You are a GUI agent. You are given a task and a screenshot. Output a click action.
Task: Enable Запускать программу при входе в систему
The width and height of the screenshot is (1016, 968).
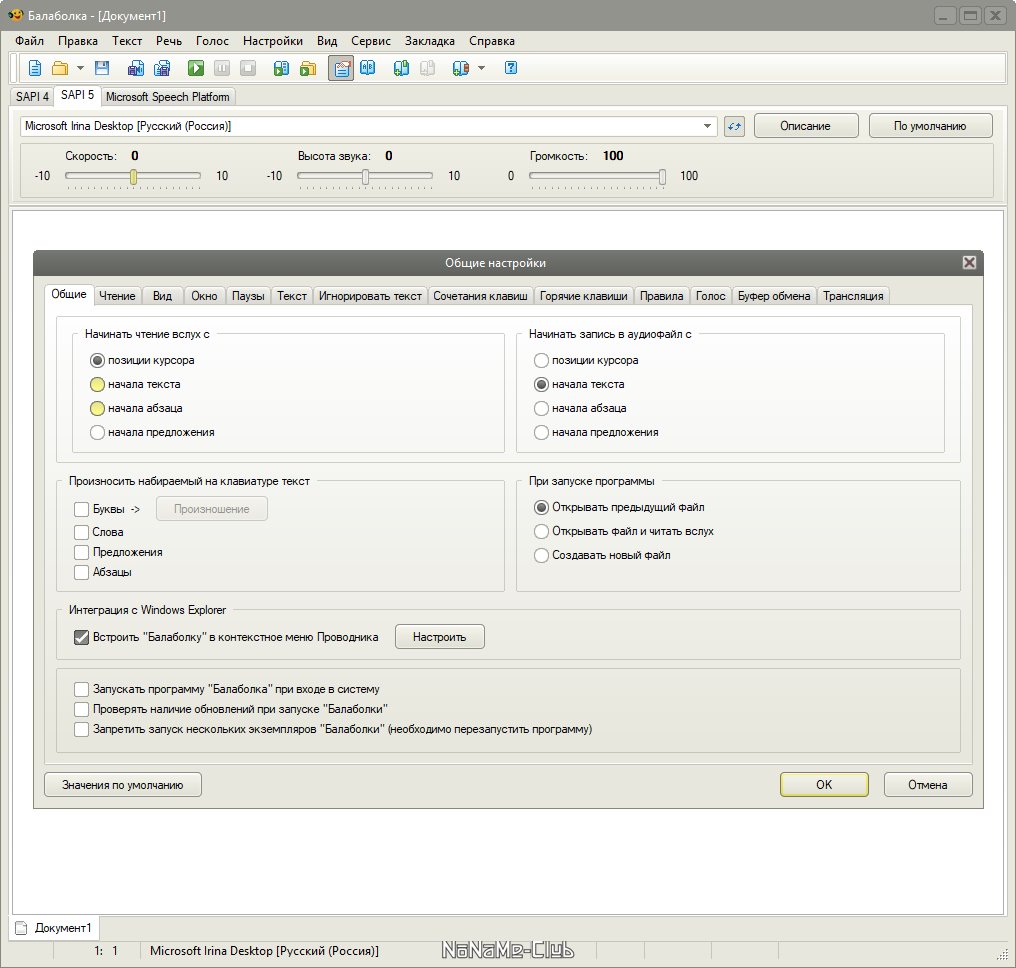click(81, 689)
